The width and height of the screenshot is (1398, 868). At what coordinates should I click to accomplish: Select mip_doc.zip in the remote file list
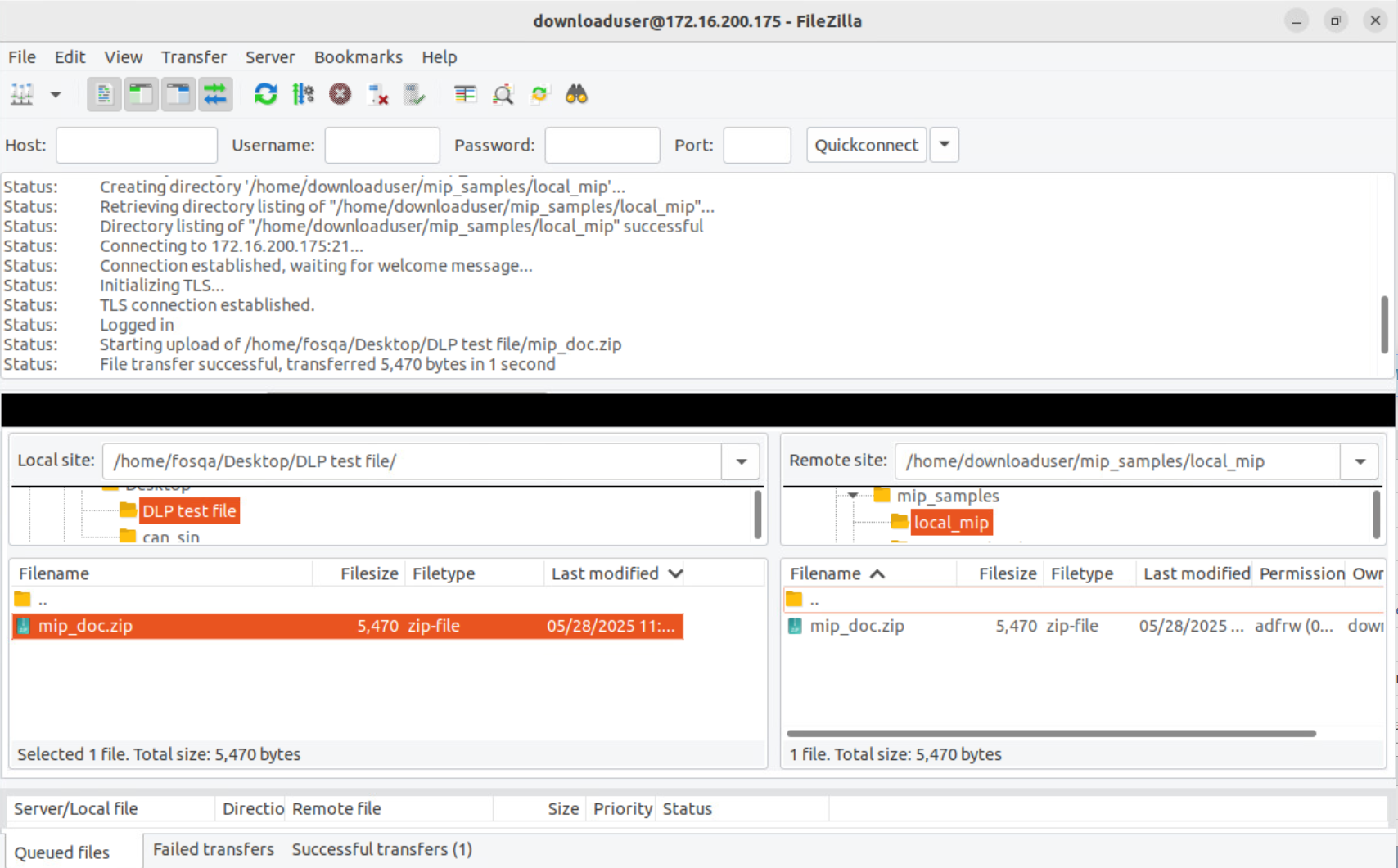tap(1084, 627)
